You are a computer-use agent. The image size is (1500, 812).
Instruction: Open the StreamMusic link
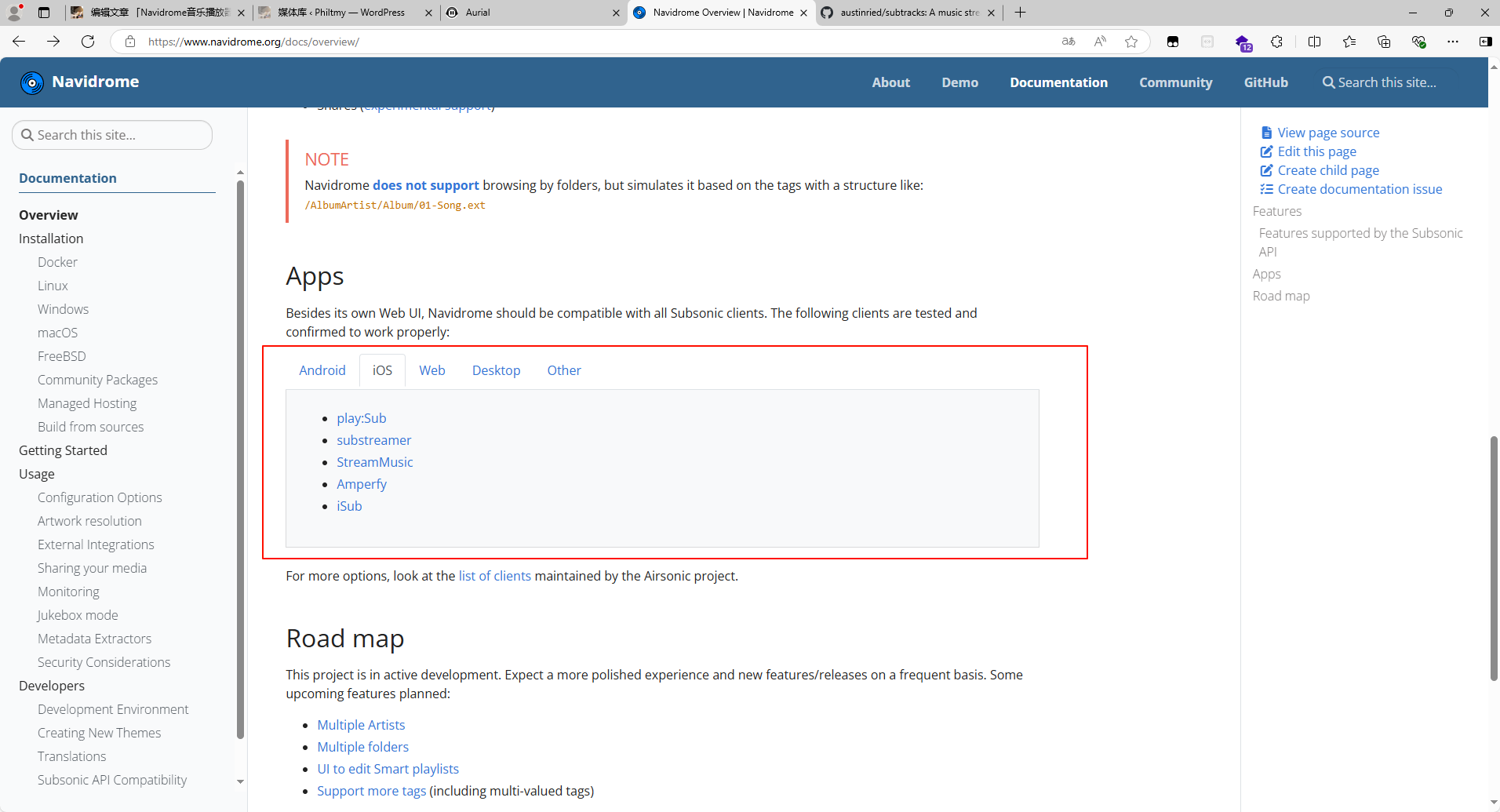coord(375,462)
